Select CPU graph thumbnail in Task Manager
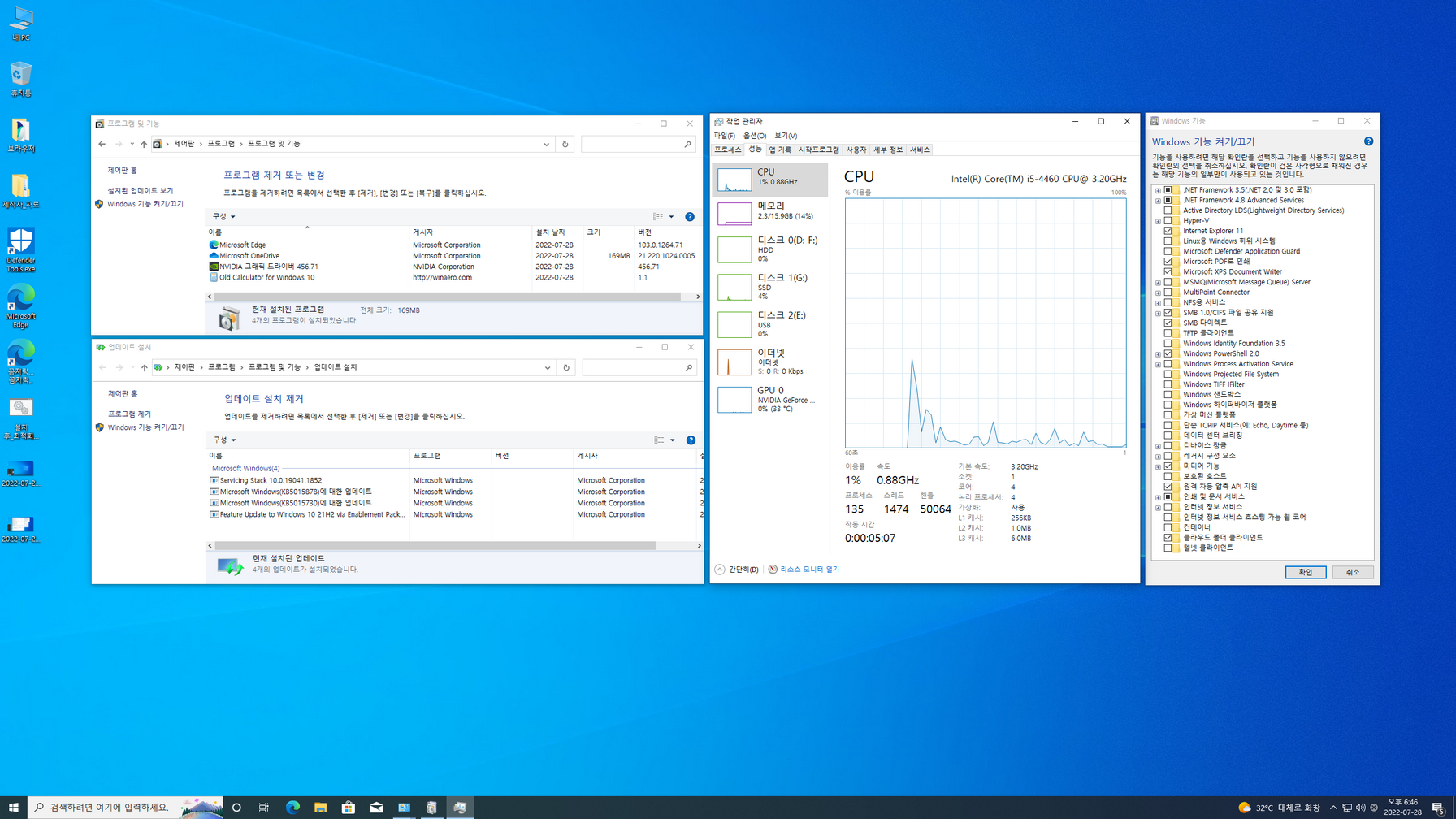1456x819 pixels. [x=734, y=180]
